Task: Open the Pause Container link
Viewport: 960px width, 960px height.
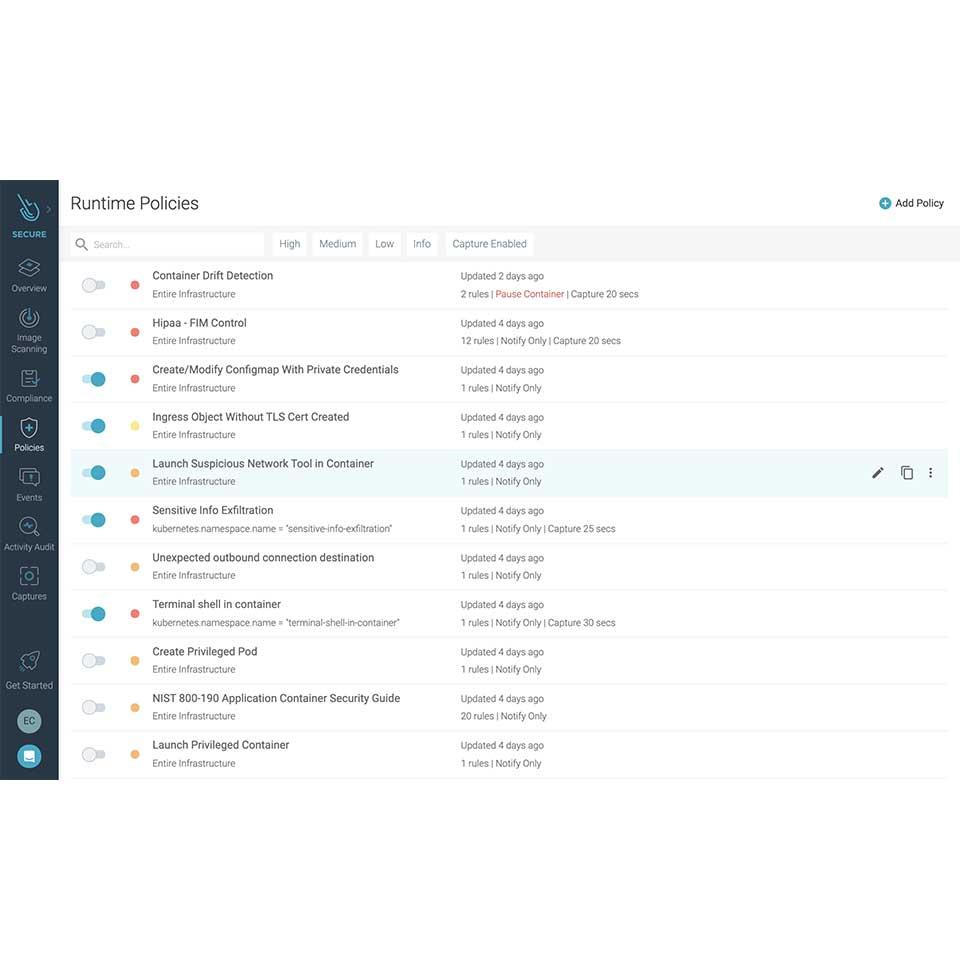Action: click(x=529, y=294)
